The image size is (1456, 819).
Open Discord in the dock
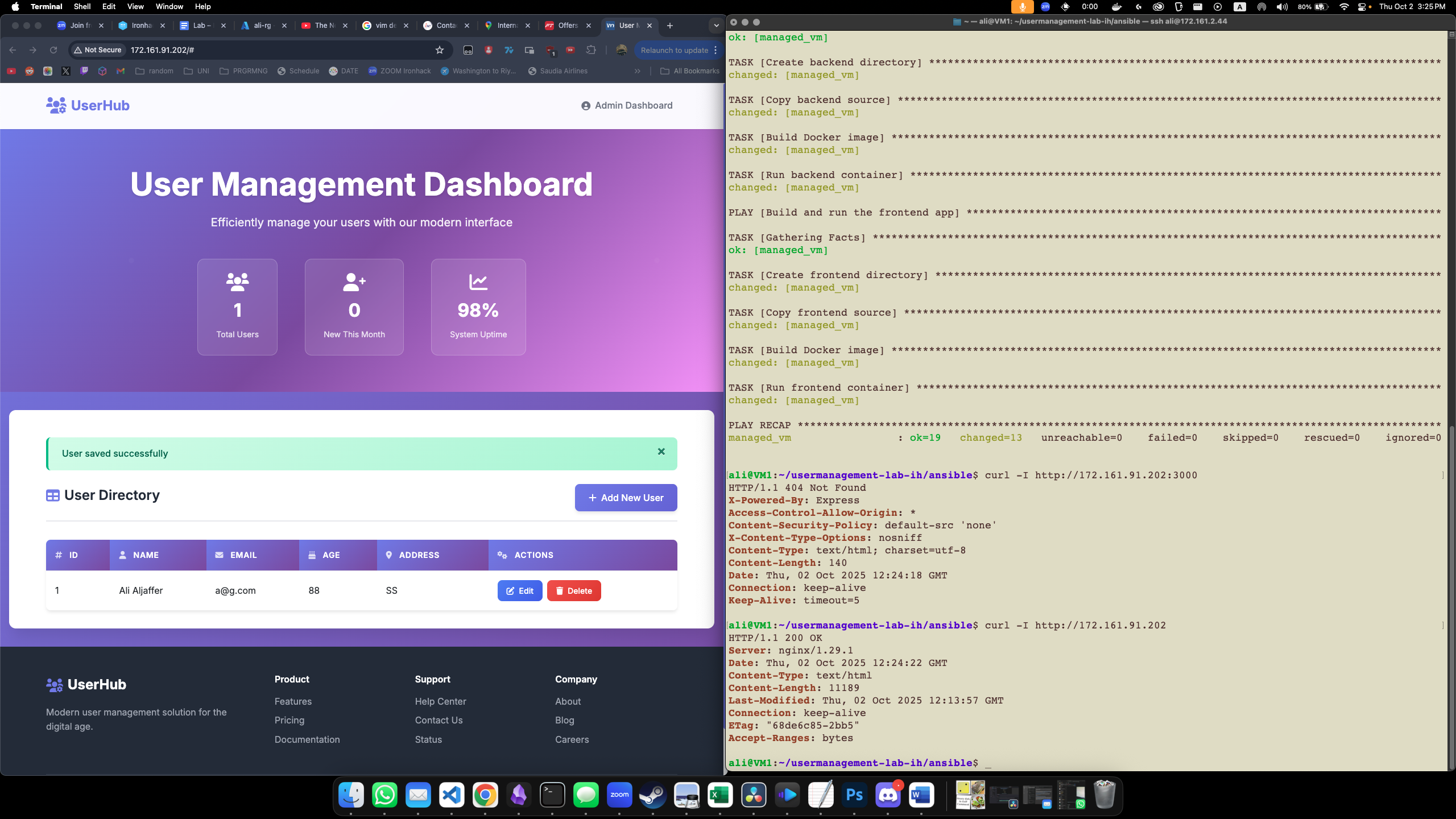click(x=888, y=795)
